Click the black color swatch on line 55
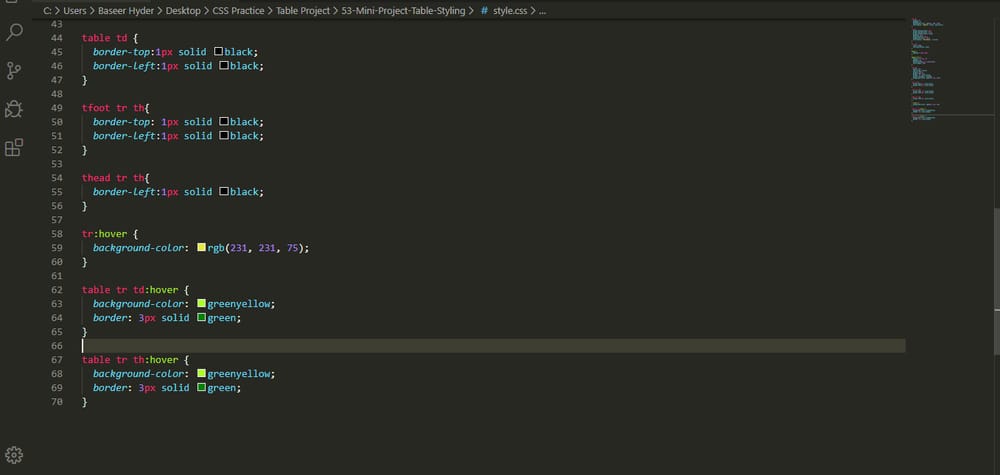 coord(224,191)
